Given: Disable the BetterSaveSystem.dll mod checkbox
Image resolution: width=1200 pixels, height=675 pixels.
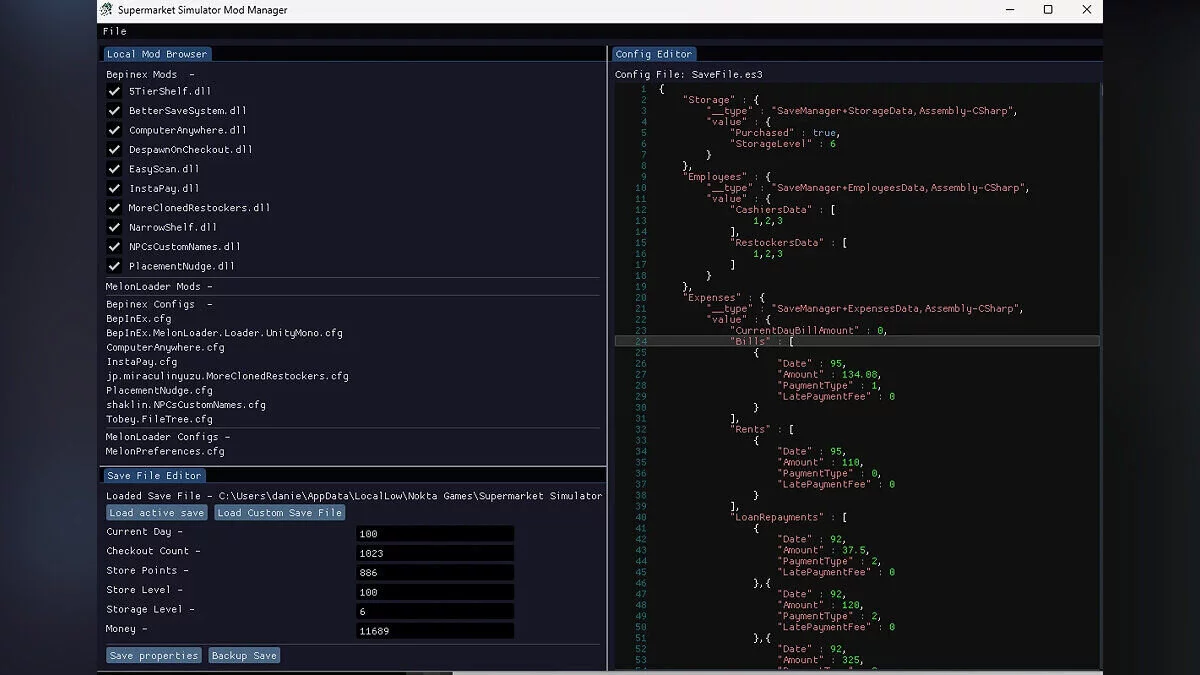Looking at the screenshot, I should pos(114,111).
